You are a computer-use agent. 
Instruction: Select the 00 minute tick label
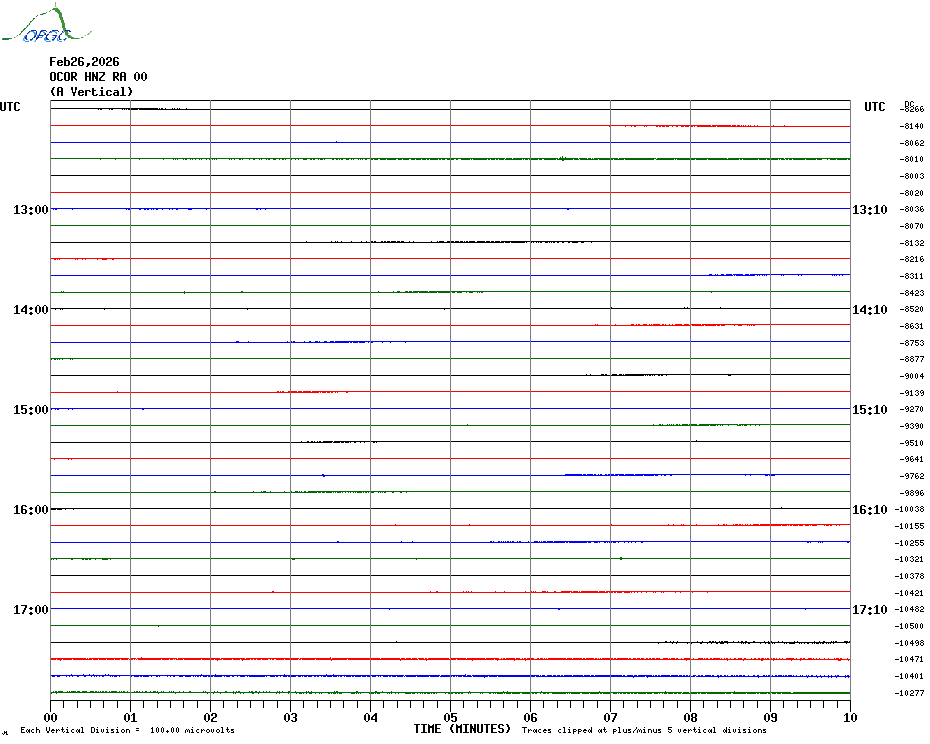[51, 717]
